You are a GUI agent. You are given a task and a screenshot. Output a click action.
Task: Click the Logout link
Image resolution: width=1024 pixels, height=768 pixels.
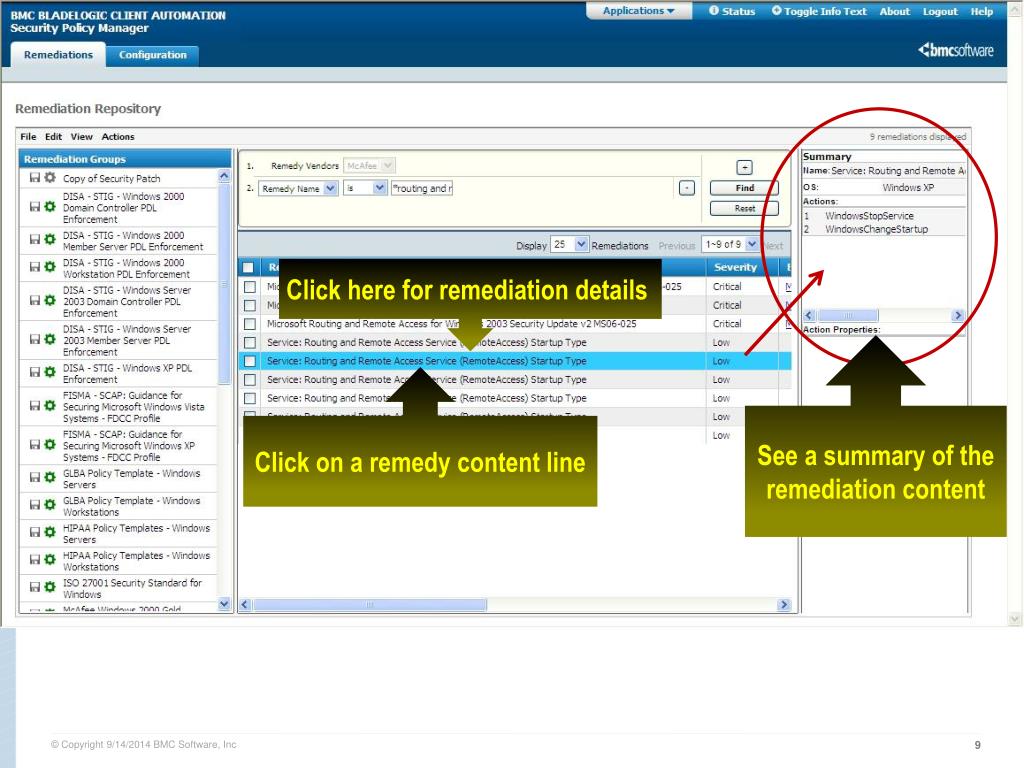940,11
